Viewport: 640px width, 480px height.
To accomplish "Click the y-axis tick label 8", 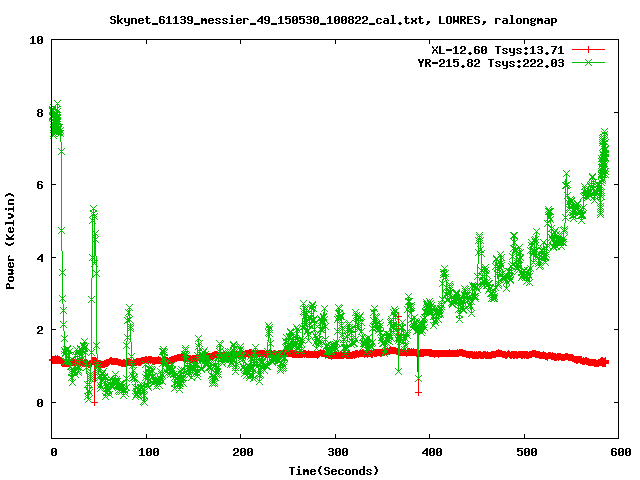I will [40, 113].
